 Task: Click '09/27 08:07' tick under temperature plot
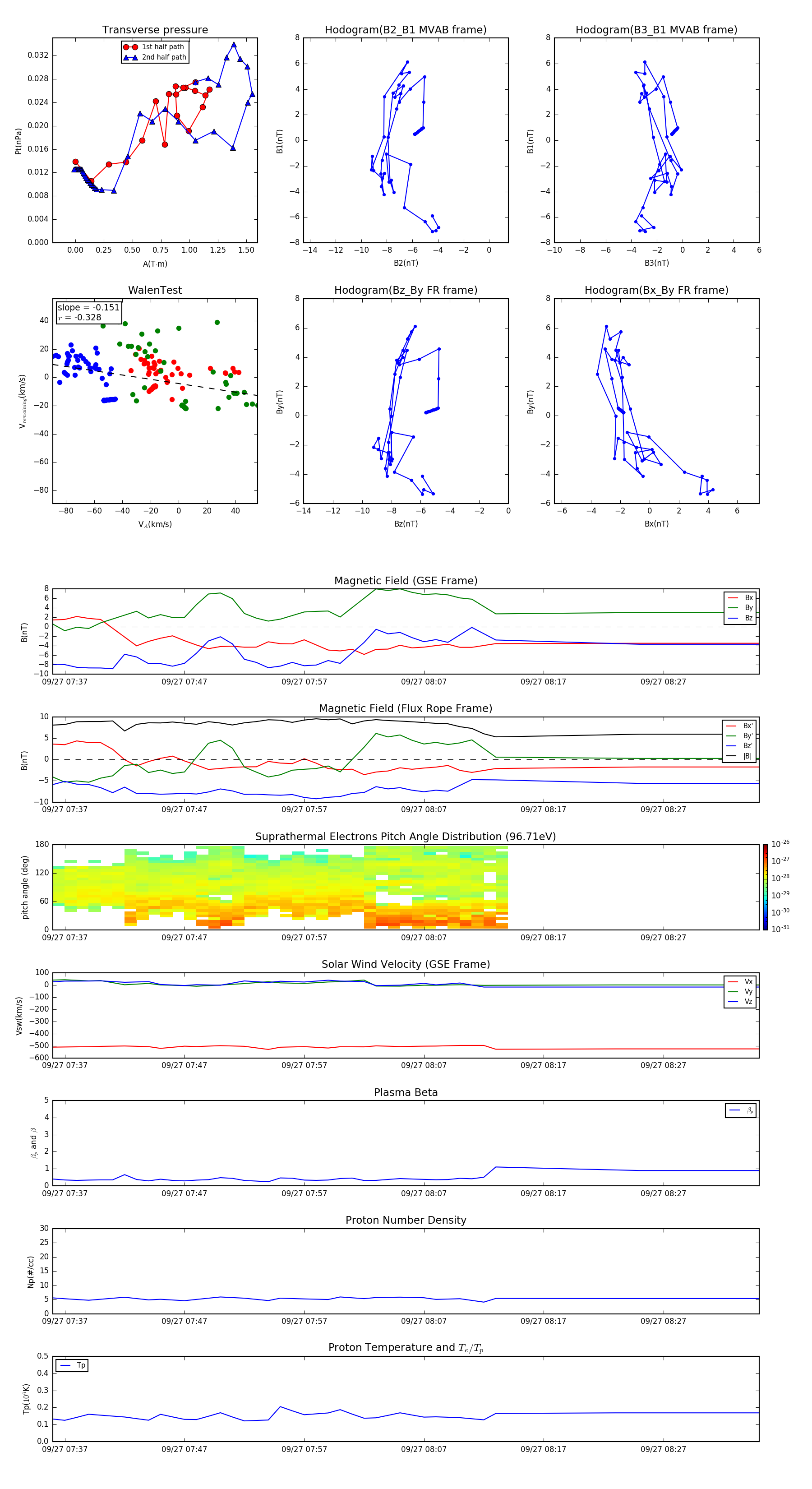pyautogui.click(x=424, y=1449)
